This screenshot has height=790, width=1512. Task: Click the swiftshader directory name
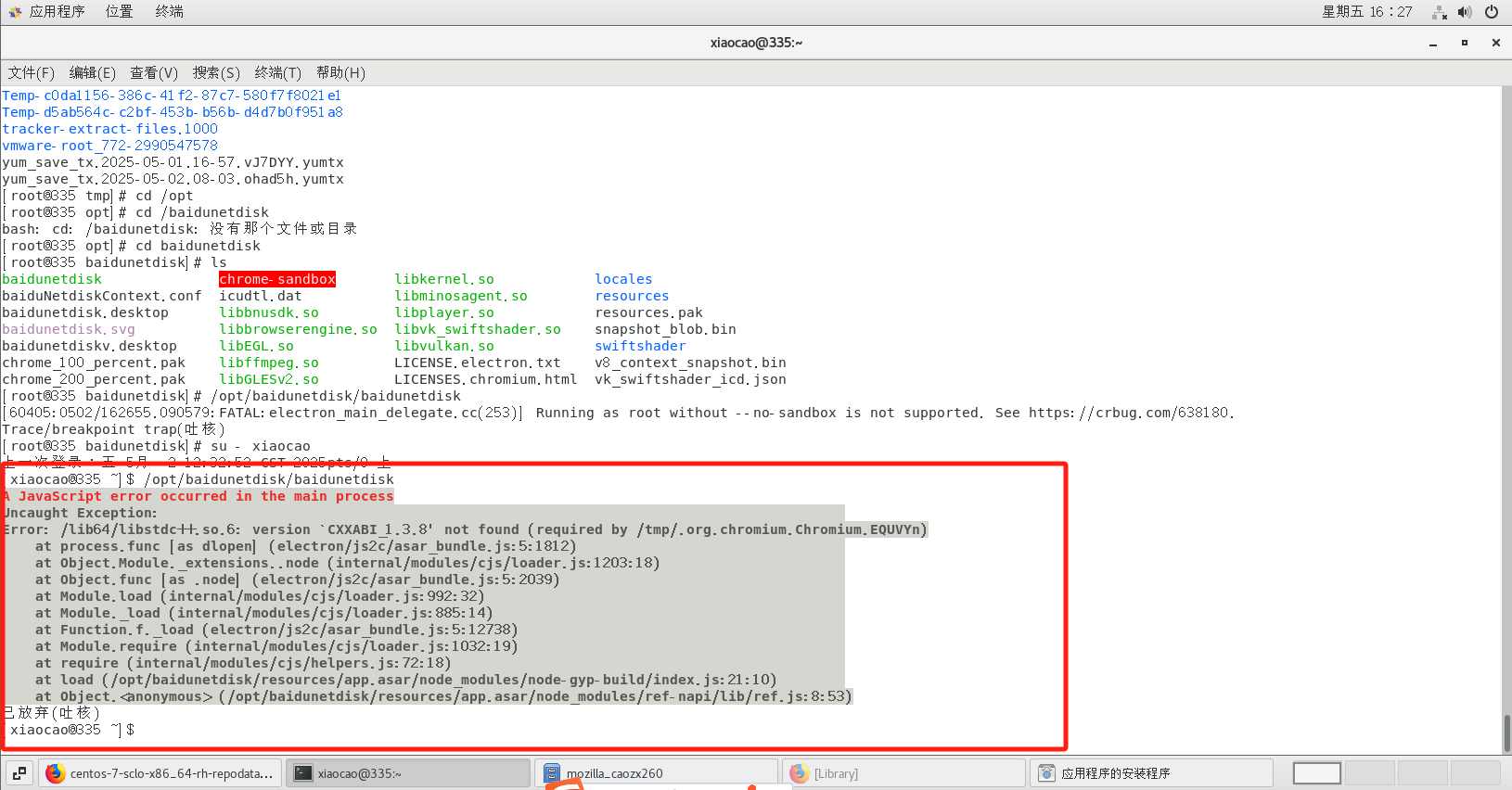(640, 346)
